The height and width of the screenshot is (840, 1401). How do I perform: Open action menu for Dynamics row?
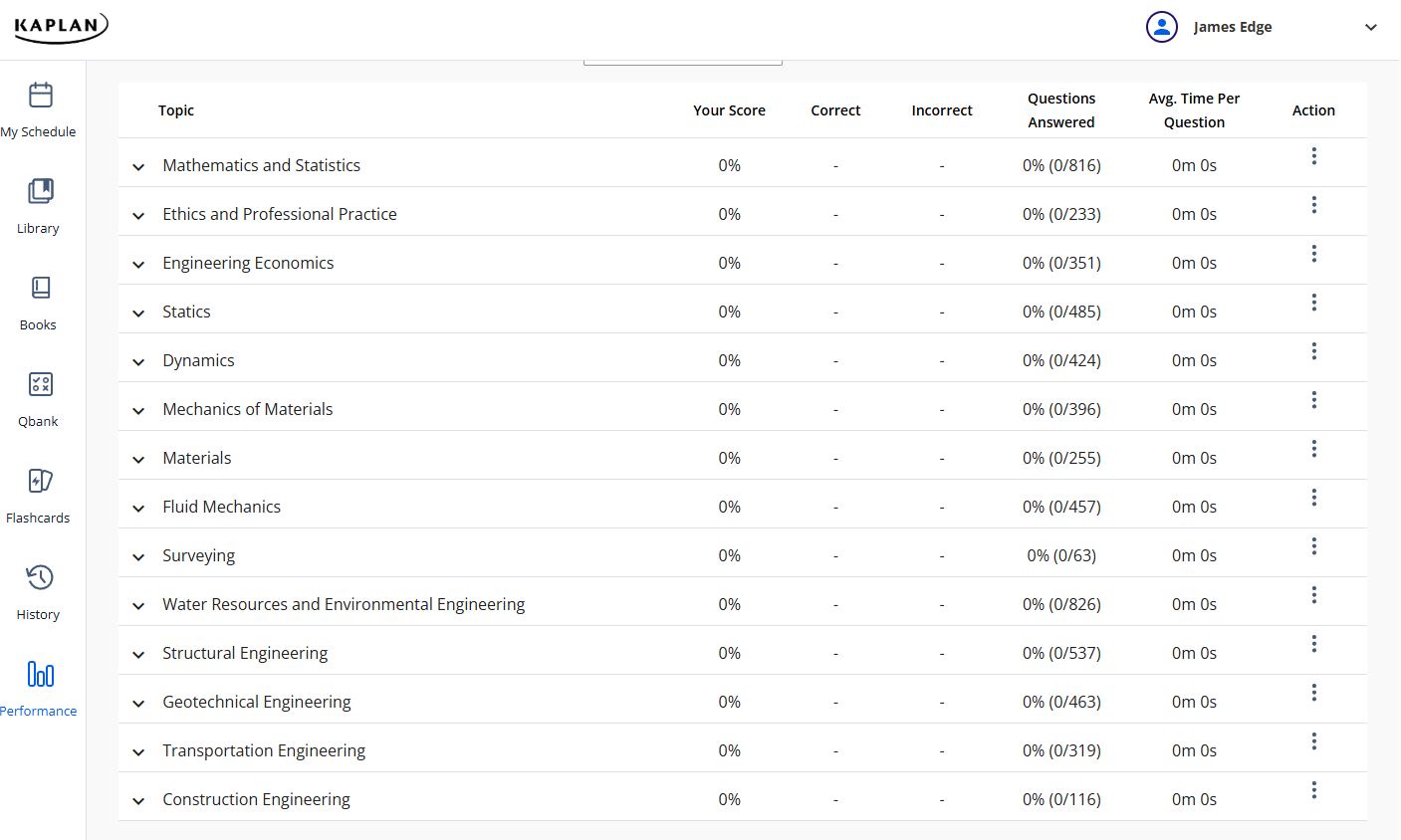[x=1314, y=351]
